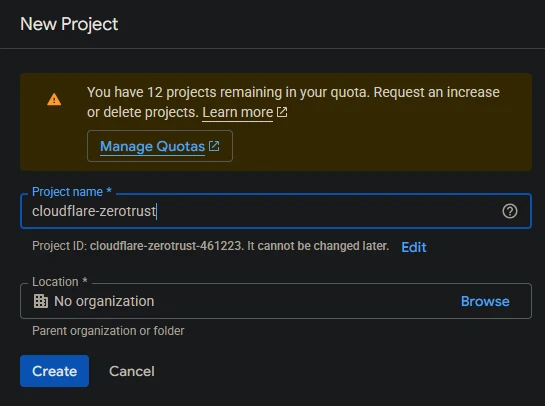Click the orange warning triangle icon
The image size is (545, 406).
point(54,99)
